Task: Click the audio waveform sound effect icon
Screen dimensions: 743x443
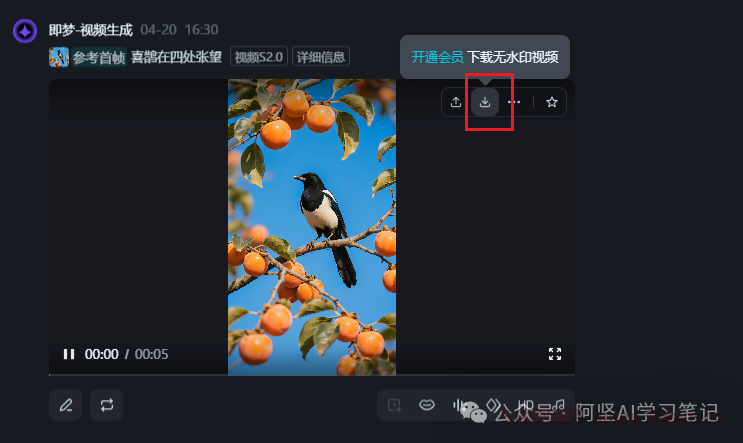Action: pyautogui.click(x=458, y=405)
